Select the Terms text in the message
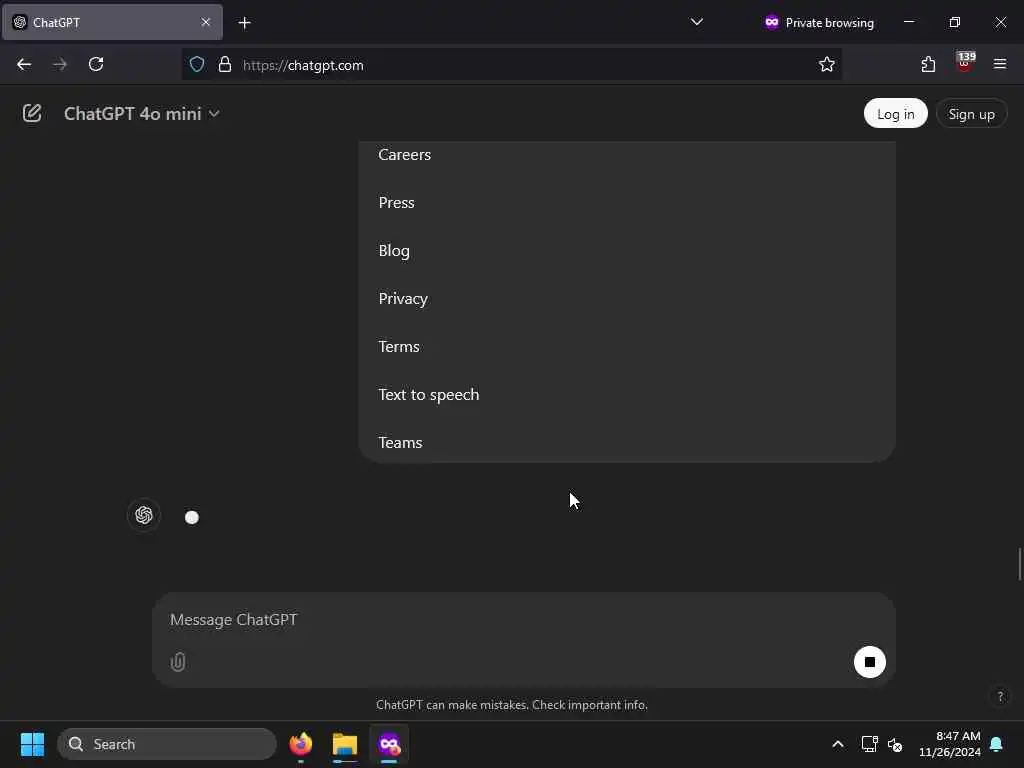1024x768 pixels. [398, 347]
